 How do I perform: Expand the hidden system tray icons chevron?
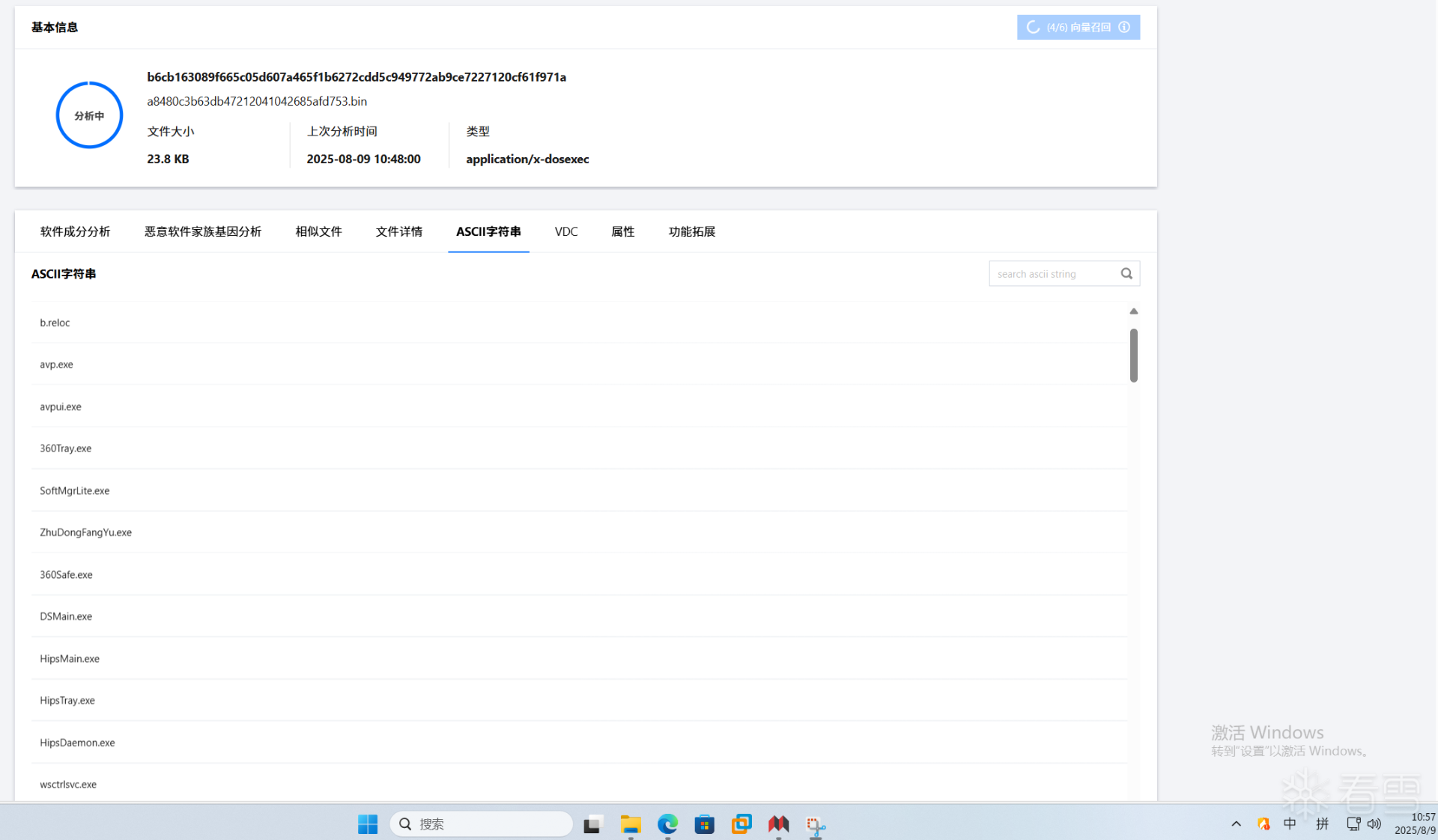click(1236, 824)
